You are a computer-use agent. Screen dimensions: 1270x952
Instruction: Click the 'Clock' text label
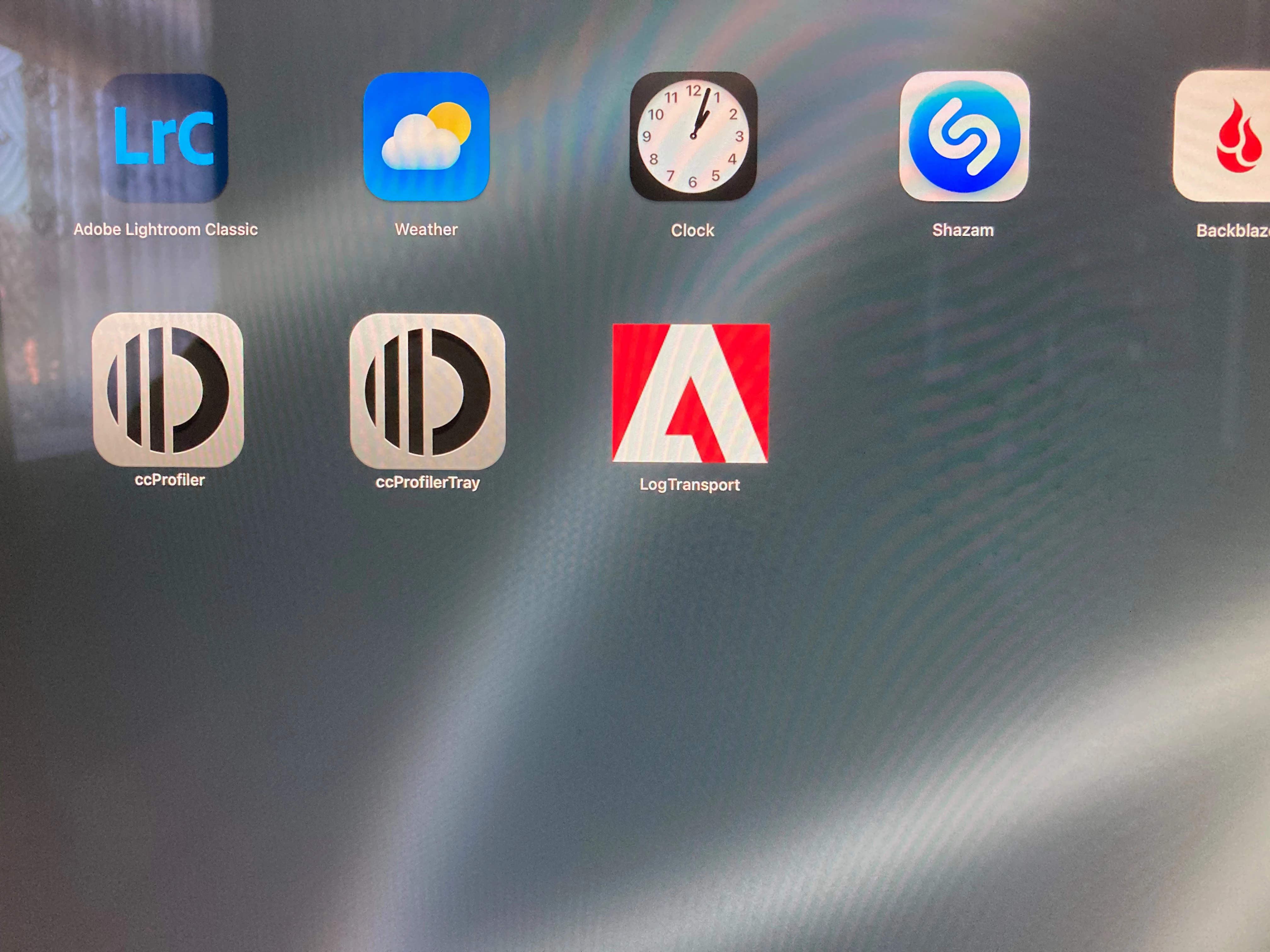tap(692, 231)
